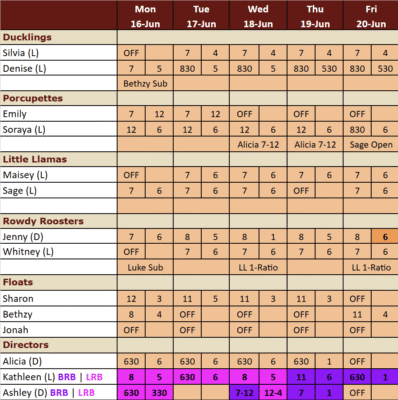Select the Mon 16-Jun column header
The height and width of the screenshot is (400, 398).
145,15
